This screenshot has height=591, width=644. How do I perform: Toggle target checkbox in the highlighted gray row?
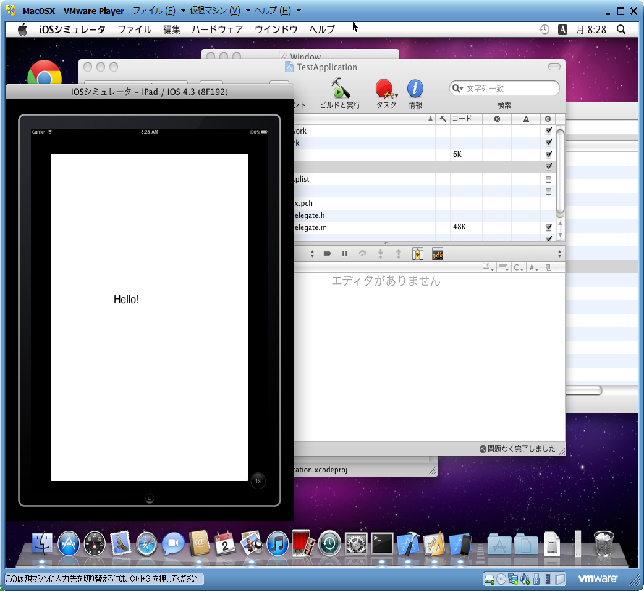click(548, 166)
